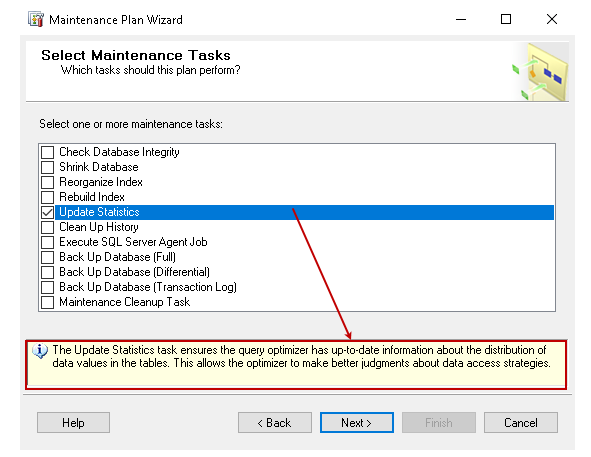Enable the Check Database Integrity checkbox
The height and width of the screenshot is (457, 591).
point(47,152)
